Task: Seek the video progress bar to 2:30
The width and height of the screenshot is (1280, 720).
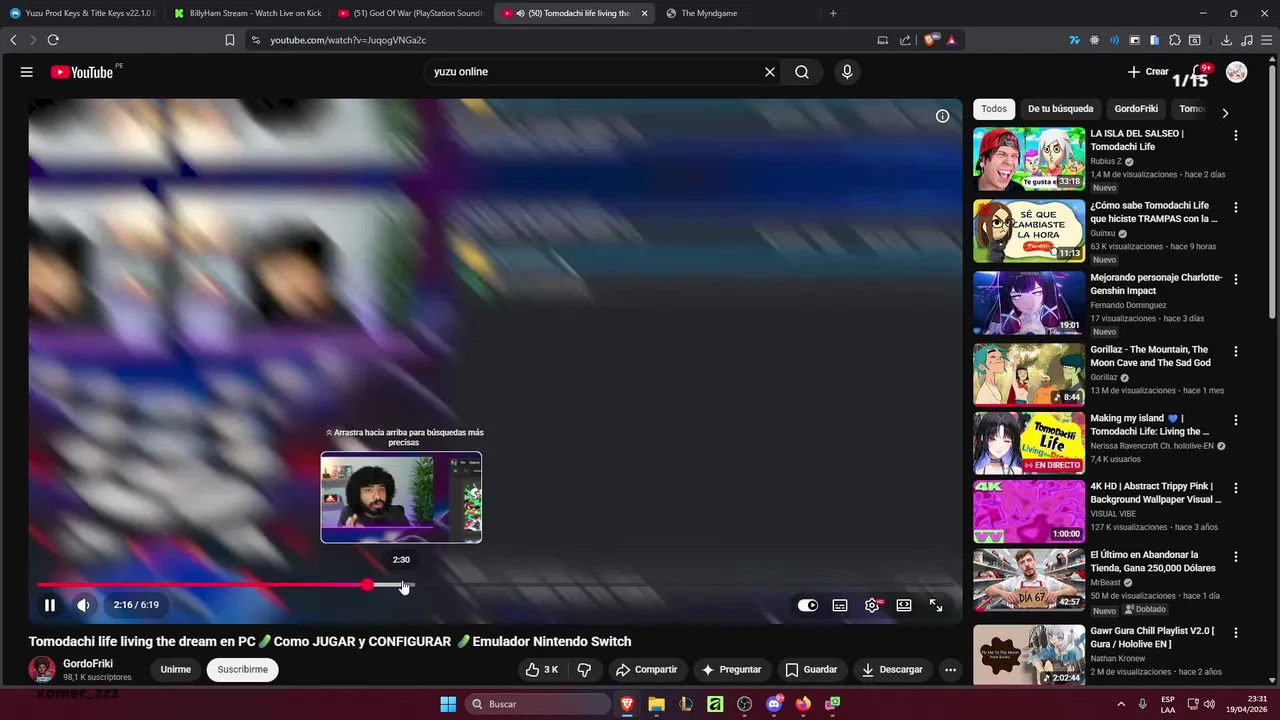Action: tap(401, 585)
